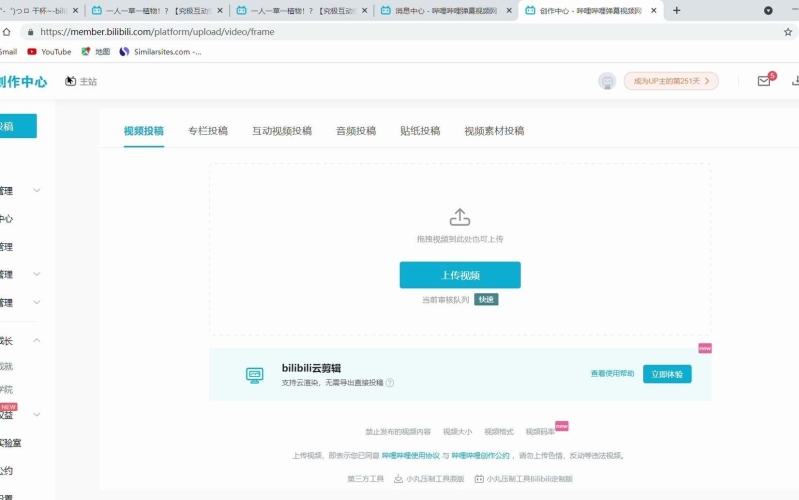Open the 地图 maps bookmark
Image resolution: width=799 pixels, height=500 pixels.
96,51
